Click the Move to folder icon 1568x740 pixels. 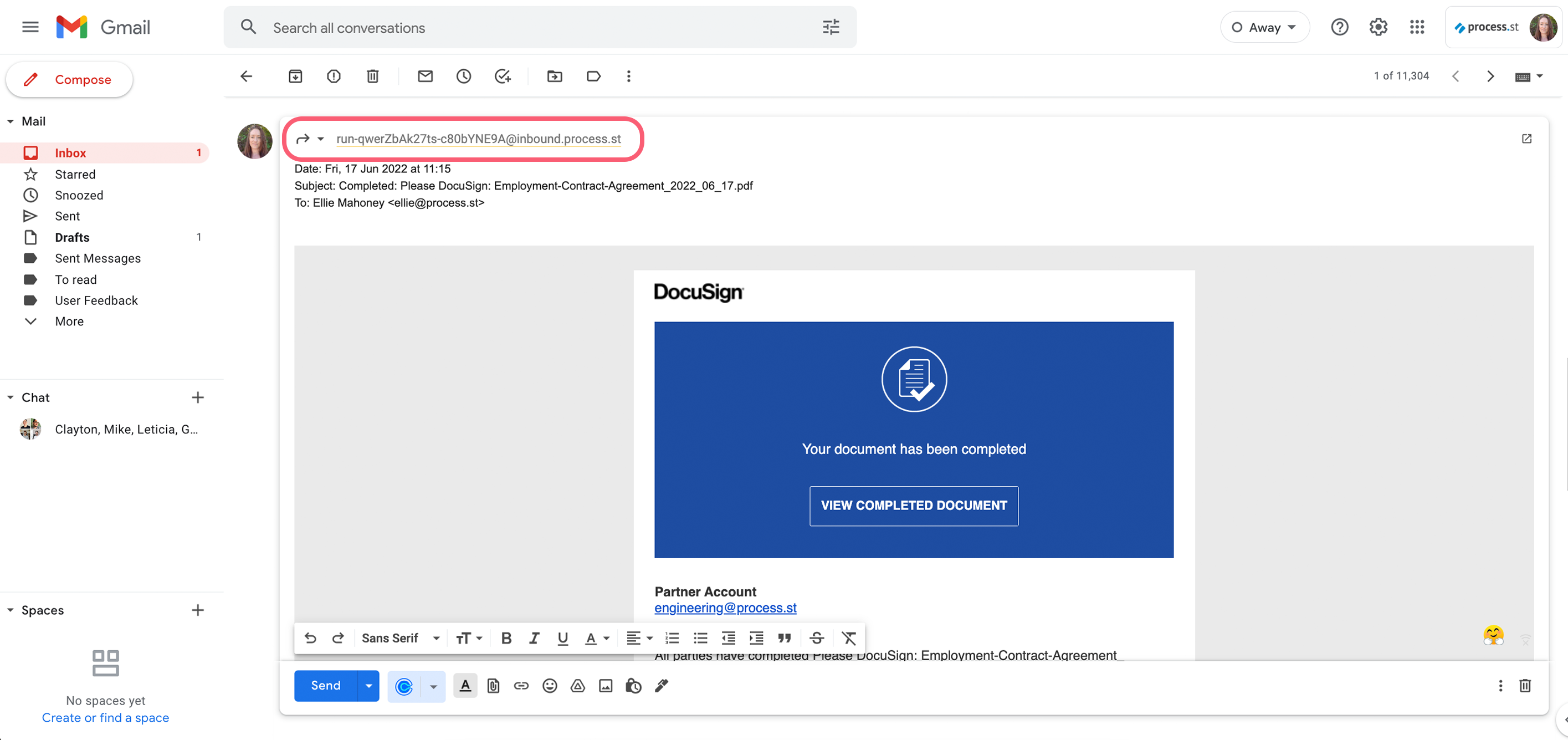click(x=555, y=76)
